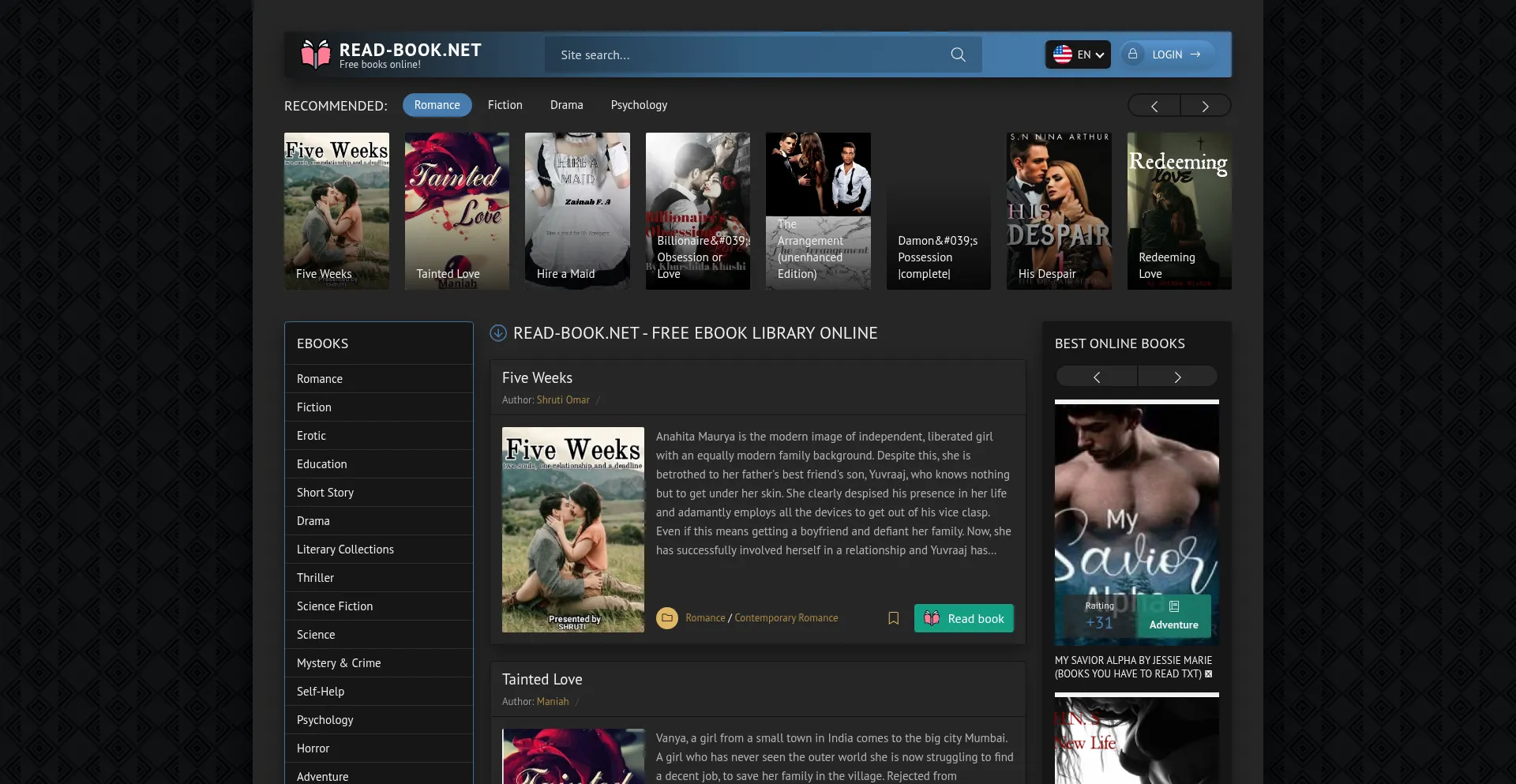
Task: Show previous best online book
Action: pyautogui.click(x=1097, y=377)
